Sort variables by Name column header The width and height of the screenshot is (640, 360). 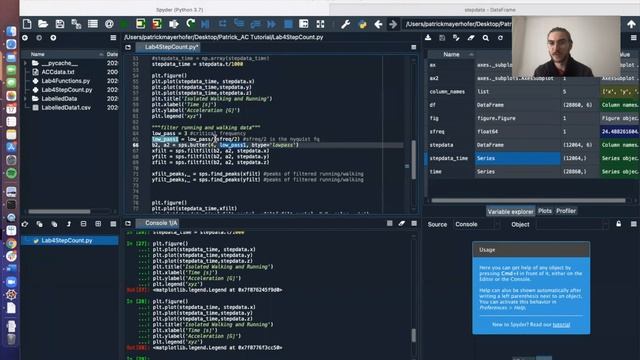click(451, 54)
